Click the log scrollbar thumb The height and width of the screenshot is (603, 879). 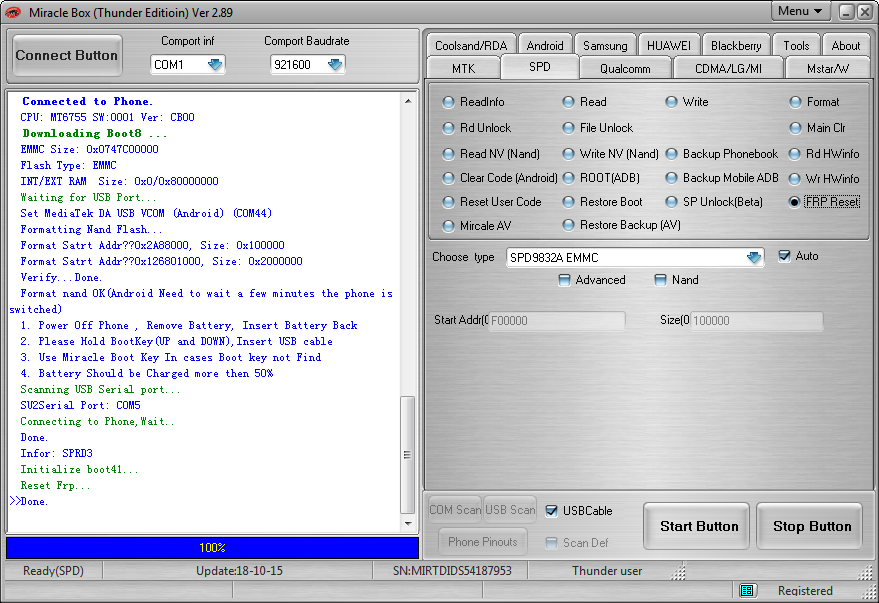coord(408,455)
